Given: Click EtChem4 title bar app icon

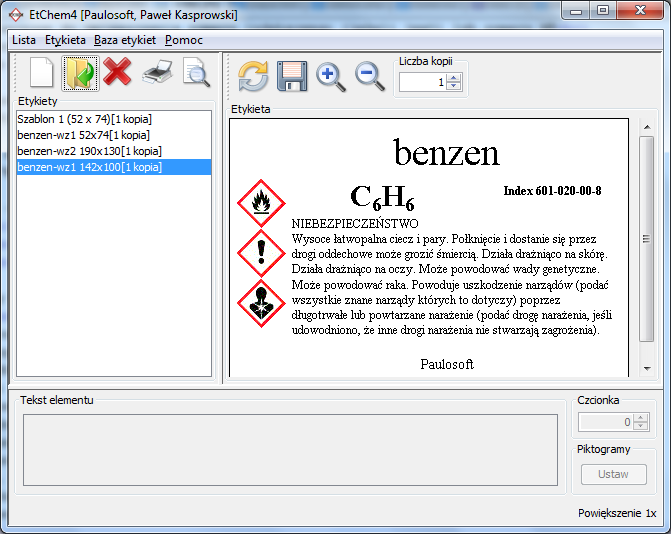Looking at the screenshot, I should 16,15.
